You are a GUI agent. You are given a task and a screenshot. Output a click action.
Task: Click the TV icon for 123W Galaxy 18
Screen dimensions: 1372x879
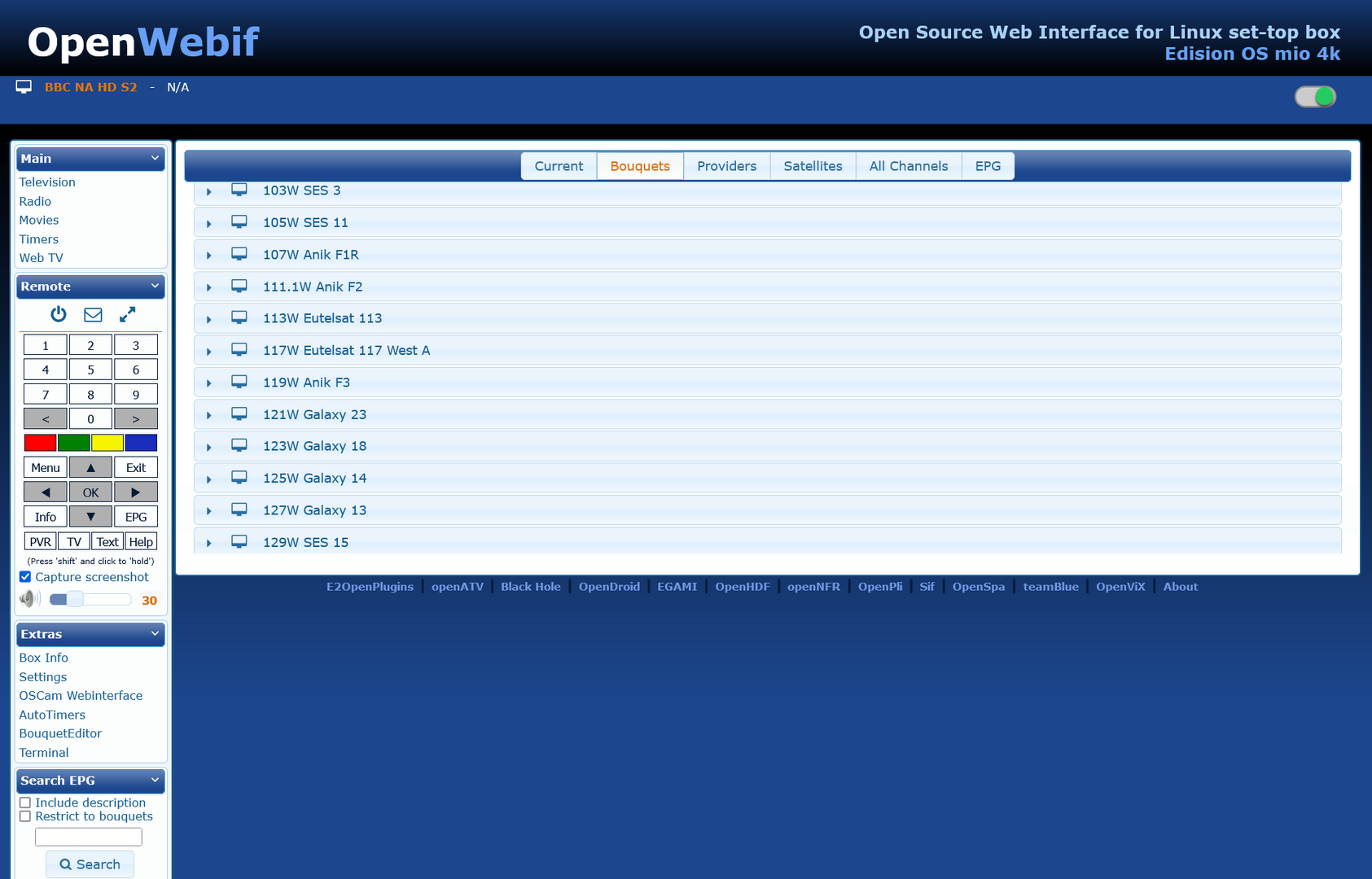point(239,445)
